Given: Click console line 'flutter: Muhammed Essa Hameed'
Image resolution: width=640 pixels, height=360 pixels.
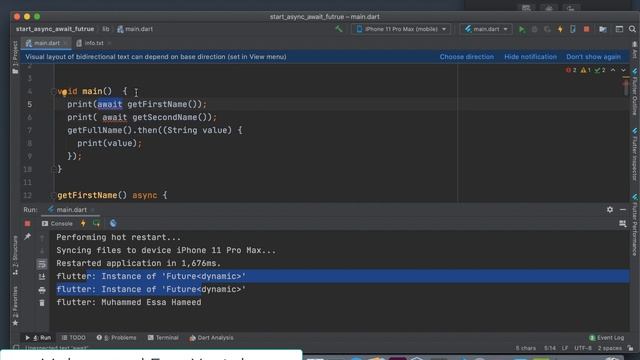Looking at the screenshot, I should tap(129, 302).
